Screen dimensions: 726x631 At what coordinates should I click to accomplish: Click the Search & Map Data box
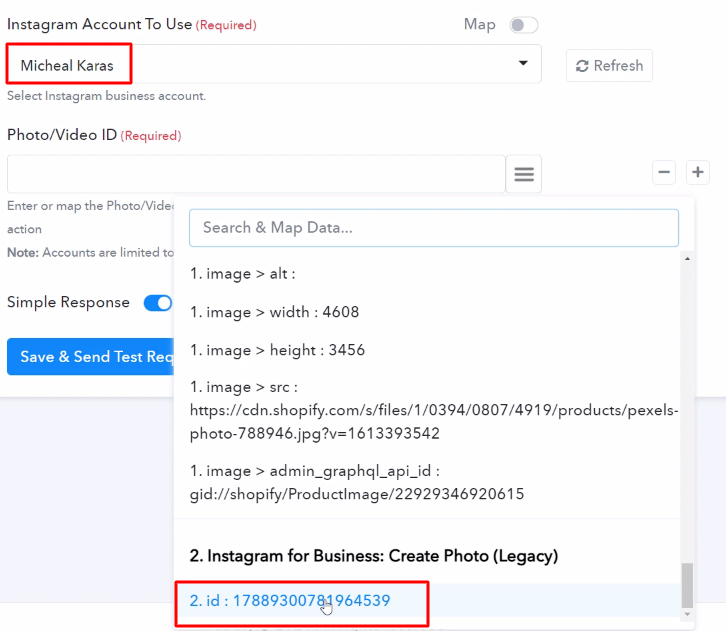point(434,228)
